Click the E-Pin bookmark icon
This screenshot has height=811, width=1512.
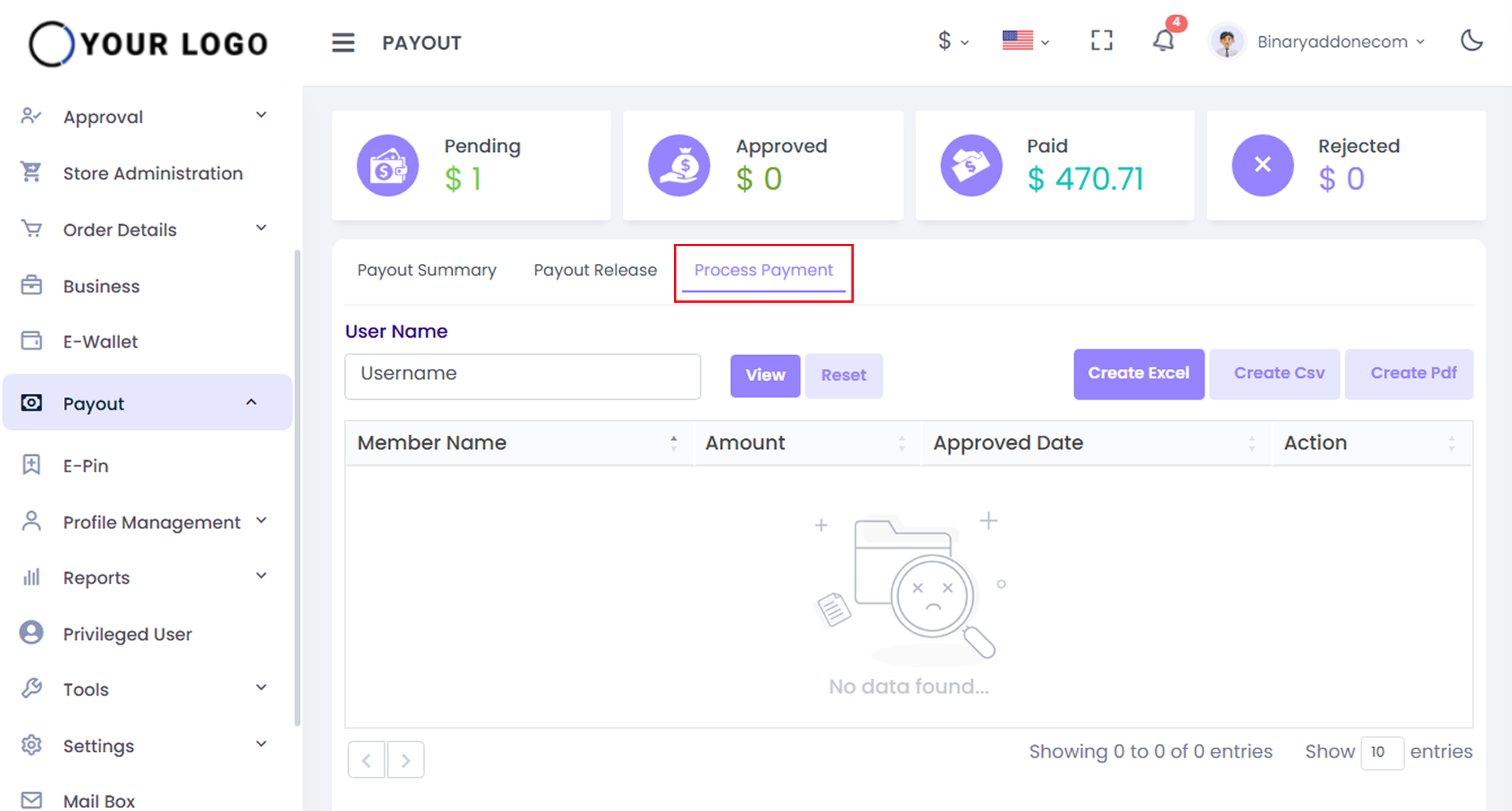point(31,465)
